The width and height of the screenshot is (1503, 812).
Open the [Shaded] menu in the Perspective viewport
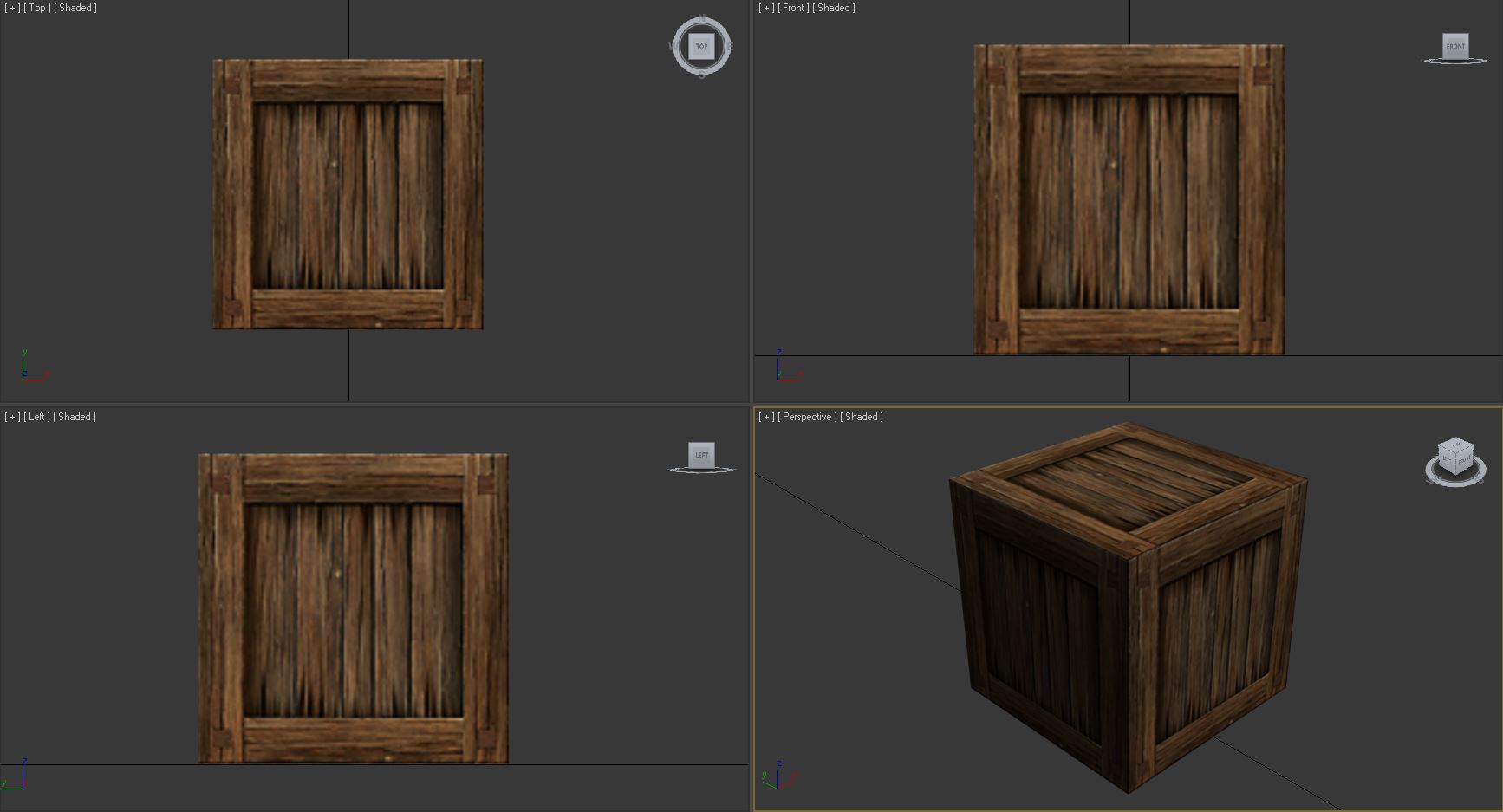(862, 417)
